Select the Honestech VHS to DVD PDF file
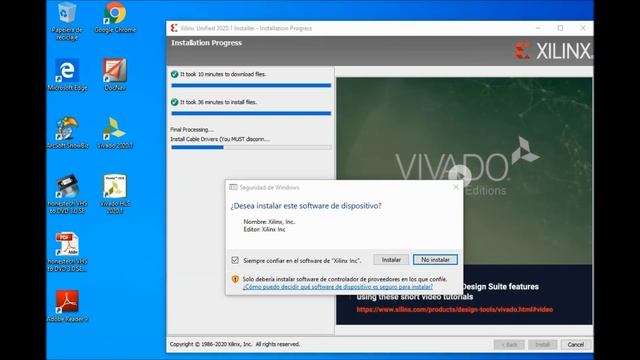Screen dimensions: 640x360 pyautogui.click(x=67, y=252)
